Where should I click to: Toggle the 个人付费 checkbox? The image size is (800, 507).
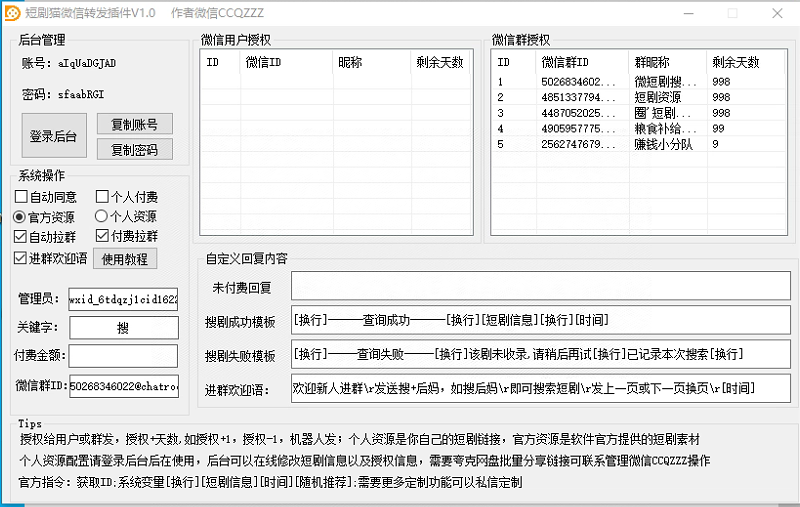pyautogui.click(x=102, y=197)
